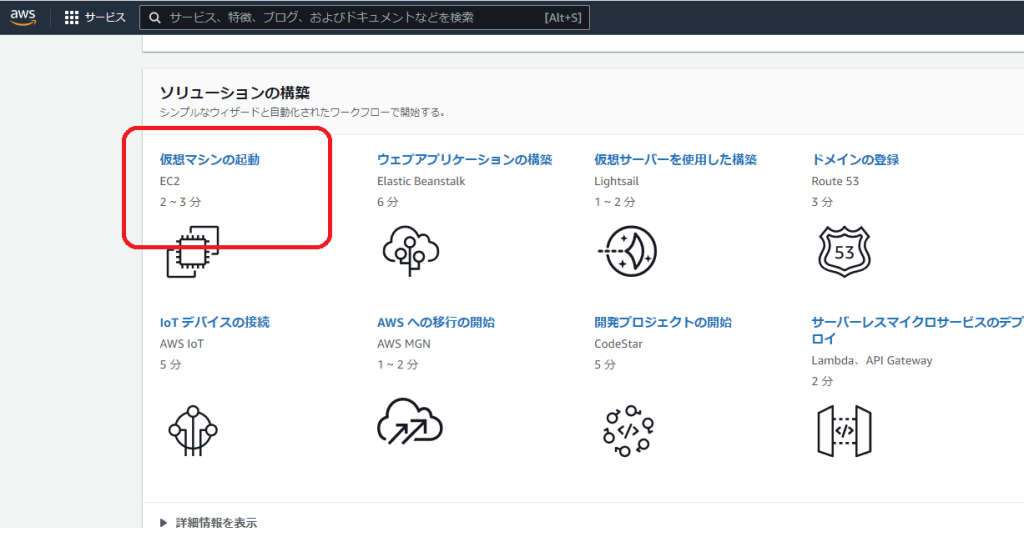
Task: Open ドメインの登録 link
Action: point(855,159)
